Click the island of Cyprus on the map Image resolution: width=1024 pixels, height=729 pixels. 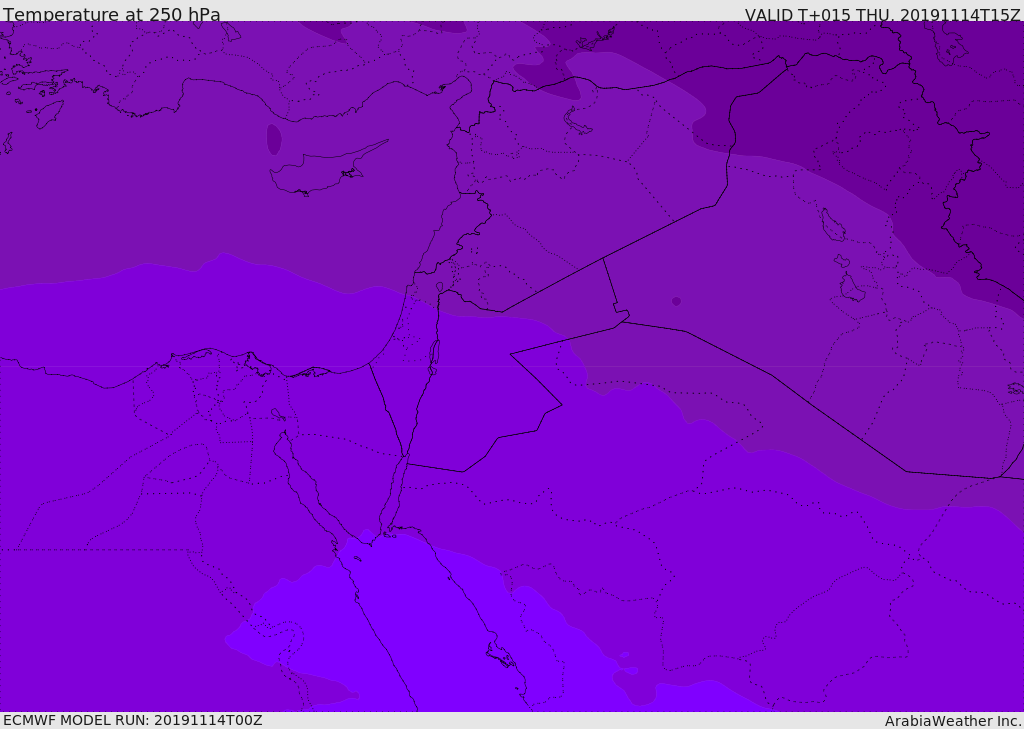coord(323,171)
